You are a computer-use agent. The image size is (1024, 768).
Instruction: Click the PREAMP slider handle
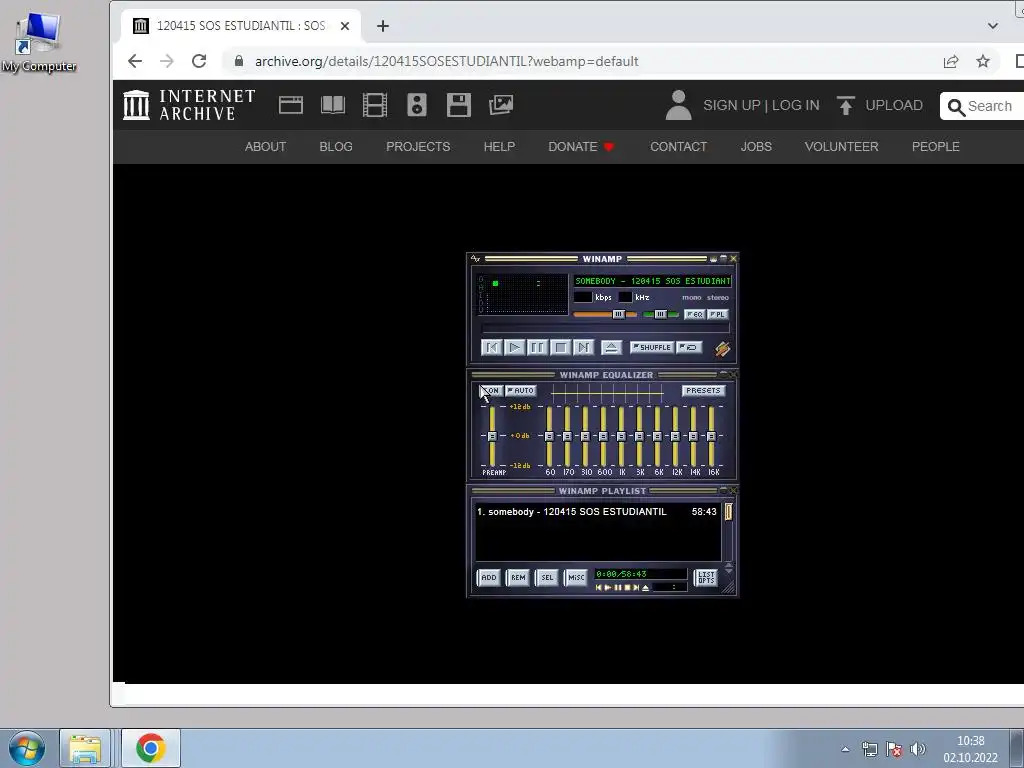pos(492,436)
